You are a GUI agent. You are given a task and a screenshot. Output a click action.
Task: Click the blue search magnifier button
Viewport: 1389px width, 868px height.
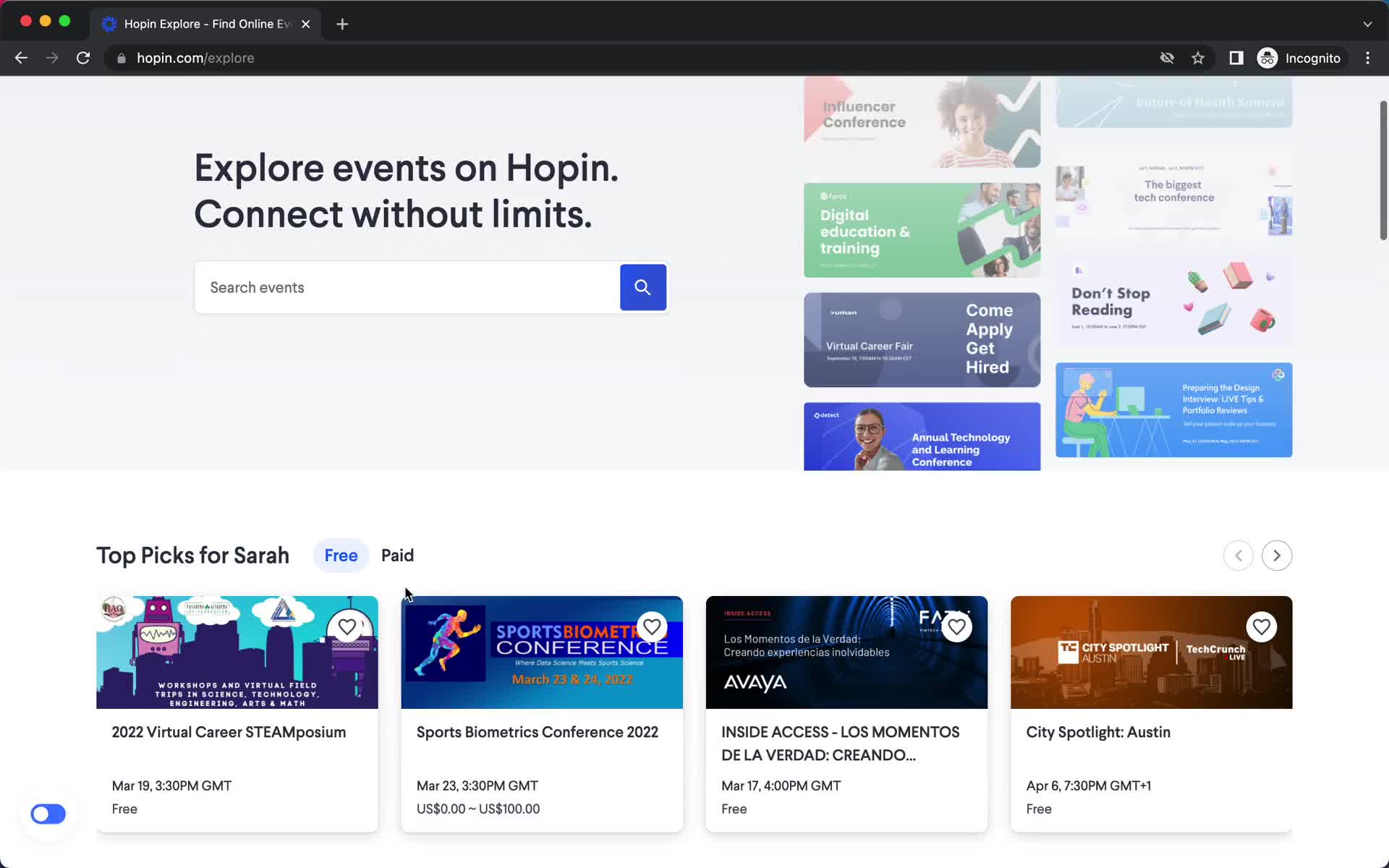coord(642,287)
